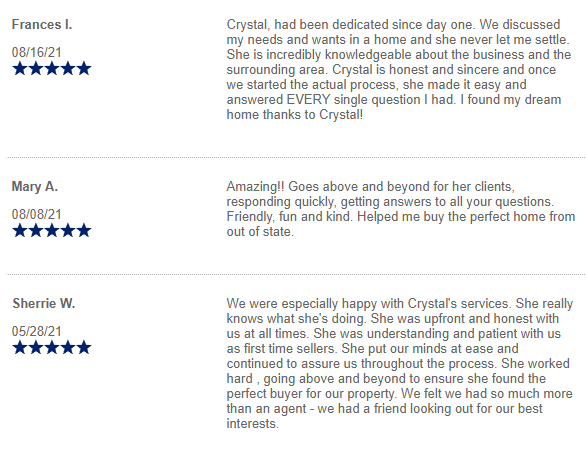Click the second star in Sherrie W.'s rating
586x454 pixels.
(36, 348)
